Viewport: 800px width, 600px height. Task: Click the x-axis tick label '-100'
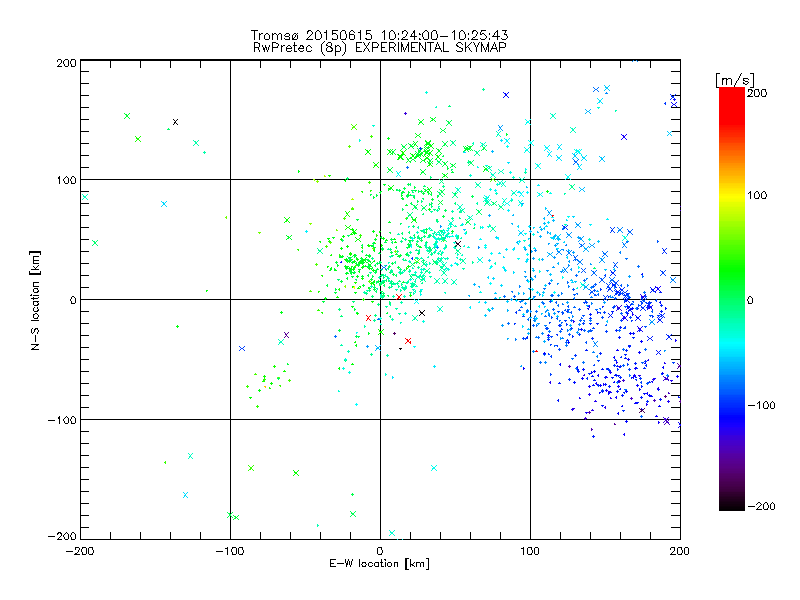click(230, 552)
